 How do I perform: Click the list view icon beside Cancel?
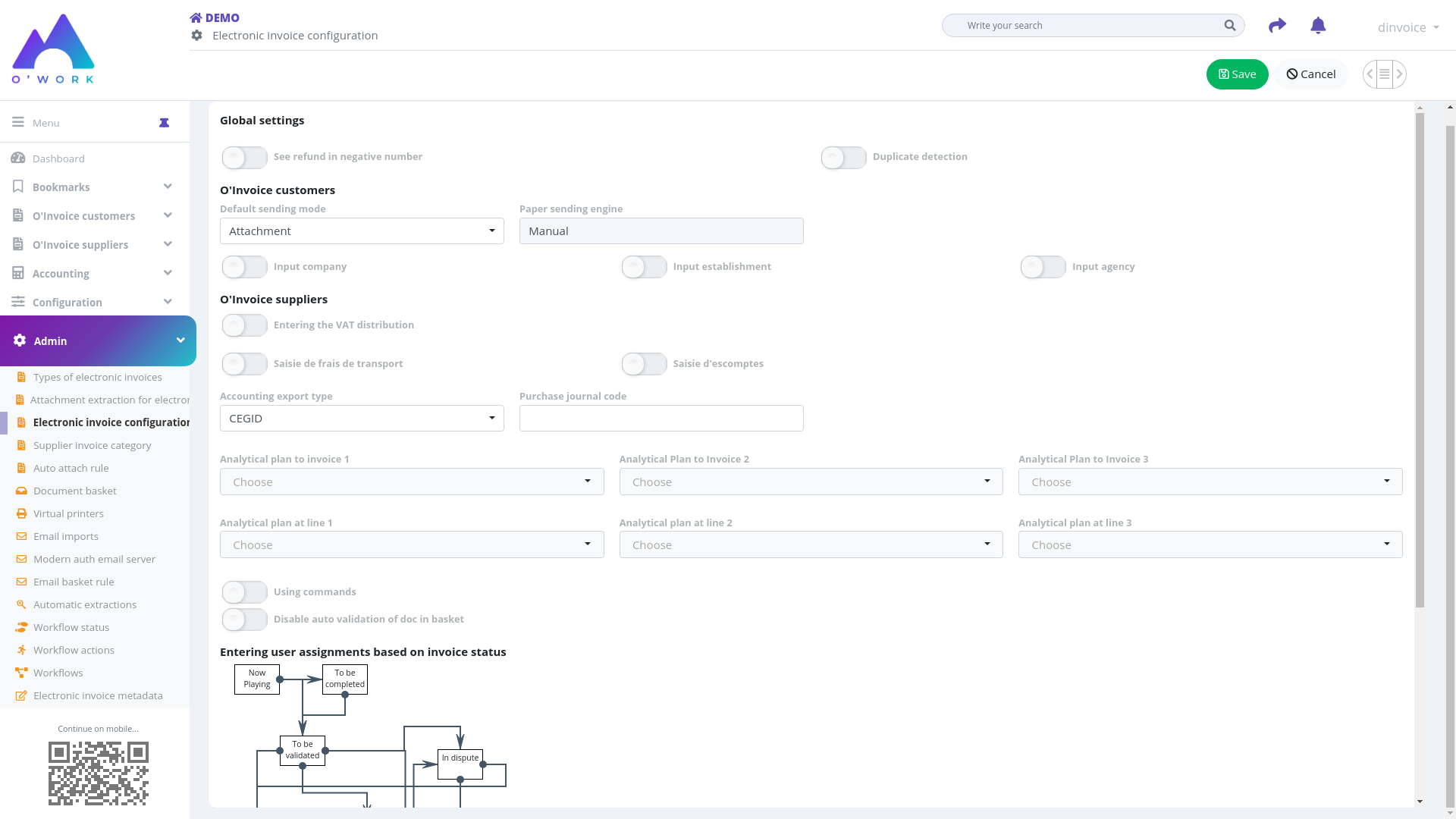point(1385,74)
